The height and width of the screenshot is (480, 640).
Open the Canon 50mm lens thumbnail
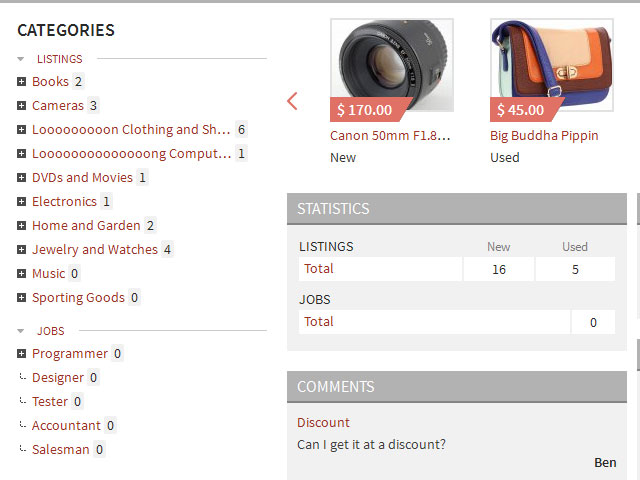[x=392, y=65]
